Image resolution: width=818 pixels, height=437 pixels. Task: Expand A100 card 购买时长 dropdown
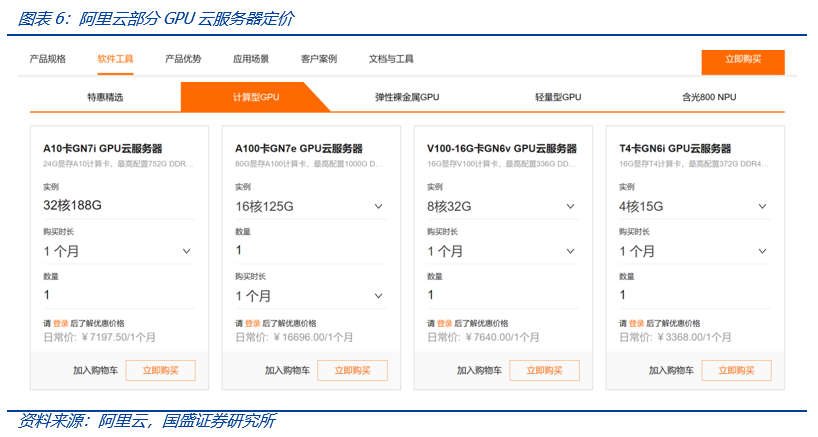tap(311, 296)
